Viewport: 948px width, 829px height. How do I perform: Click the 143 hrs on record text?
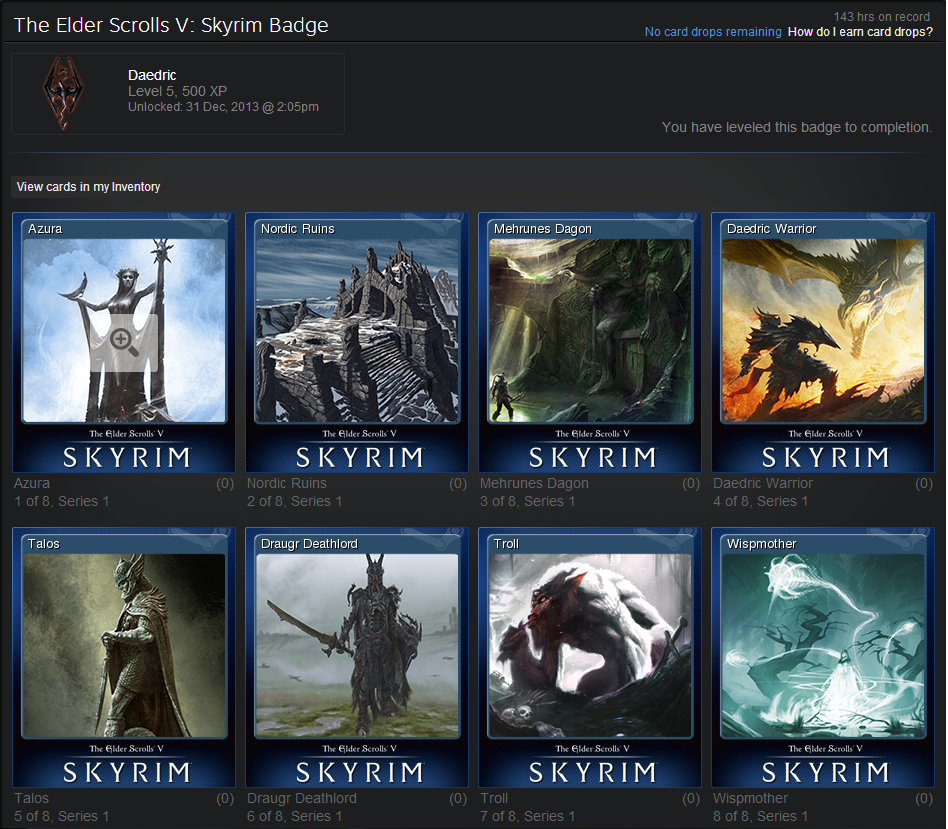click(881, 17)
